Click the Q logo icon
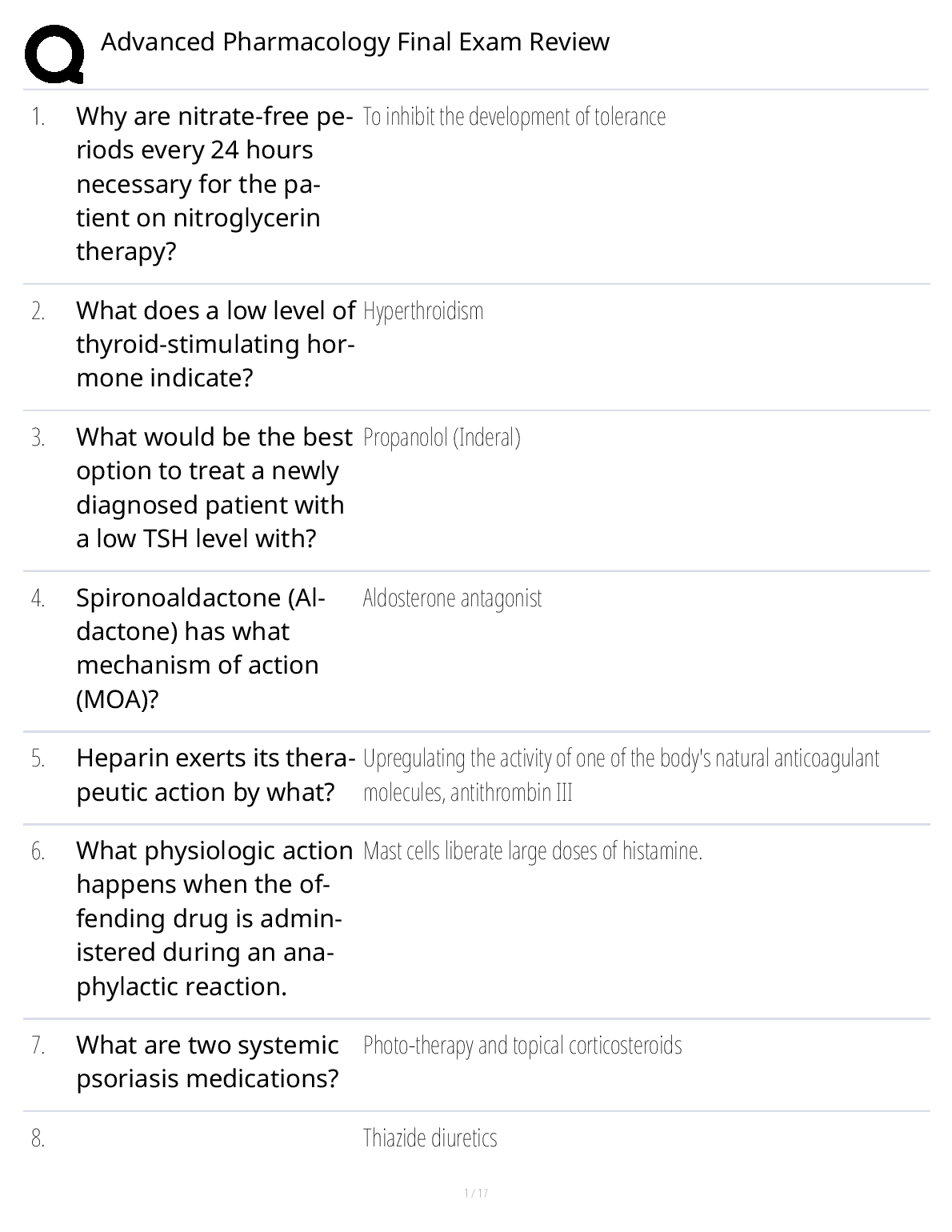Screen dimensions: 952x1232 [x=54, y=54]
